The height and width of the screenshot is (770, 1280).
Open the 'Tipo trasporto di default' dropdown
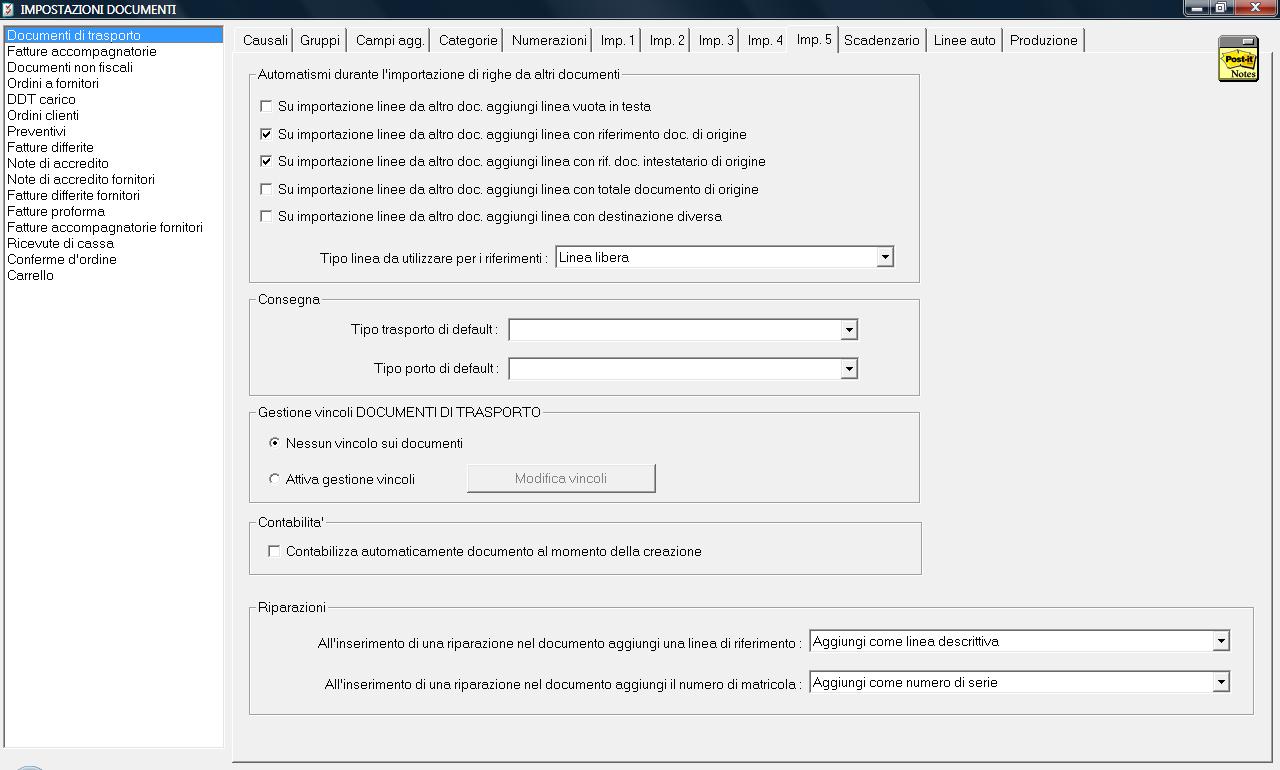[849, 329]
